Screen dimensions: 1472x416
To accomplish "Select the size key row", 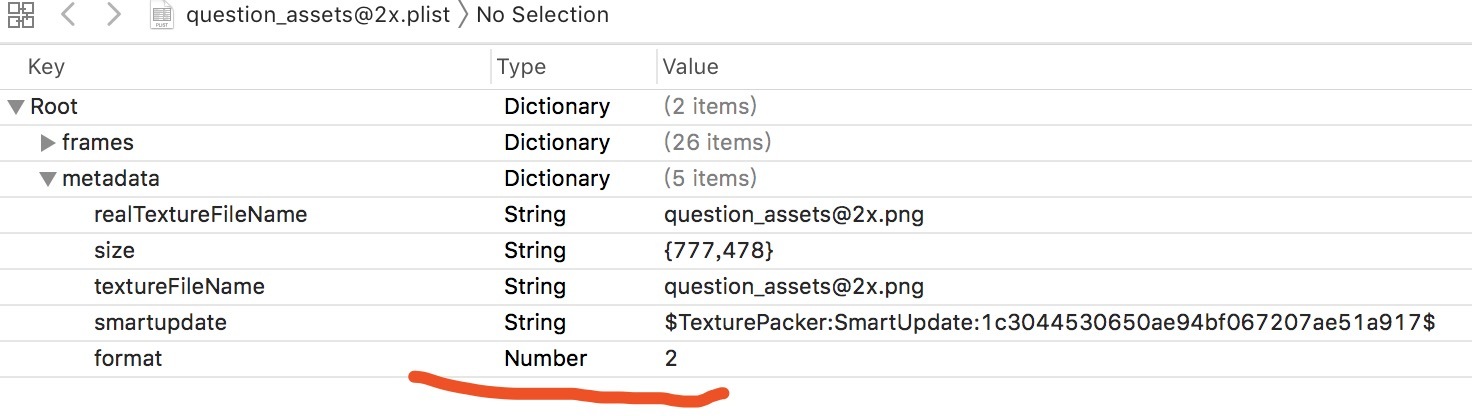I will (114, 250).
